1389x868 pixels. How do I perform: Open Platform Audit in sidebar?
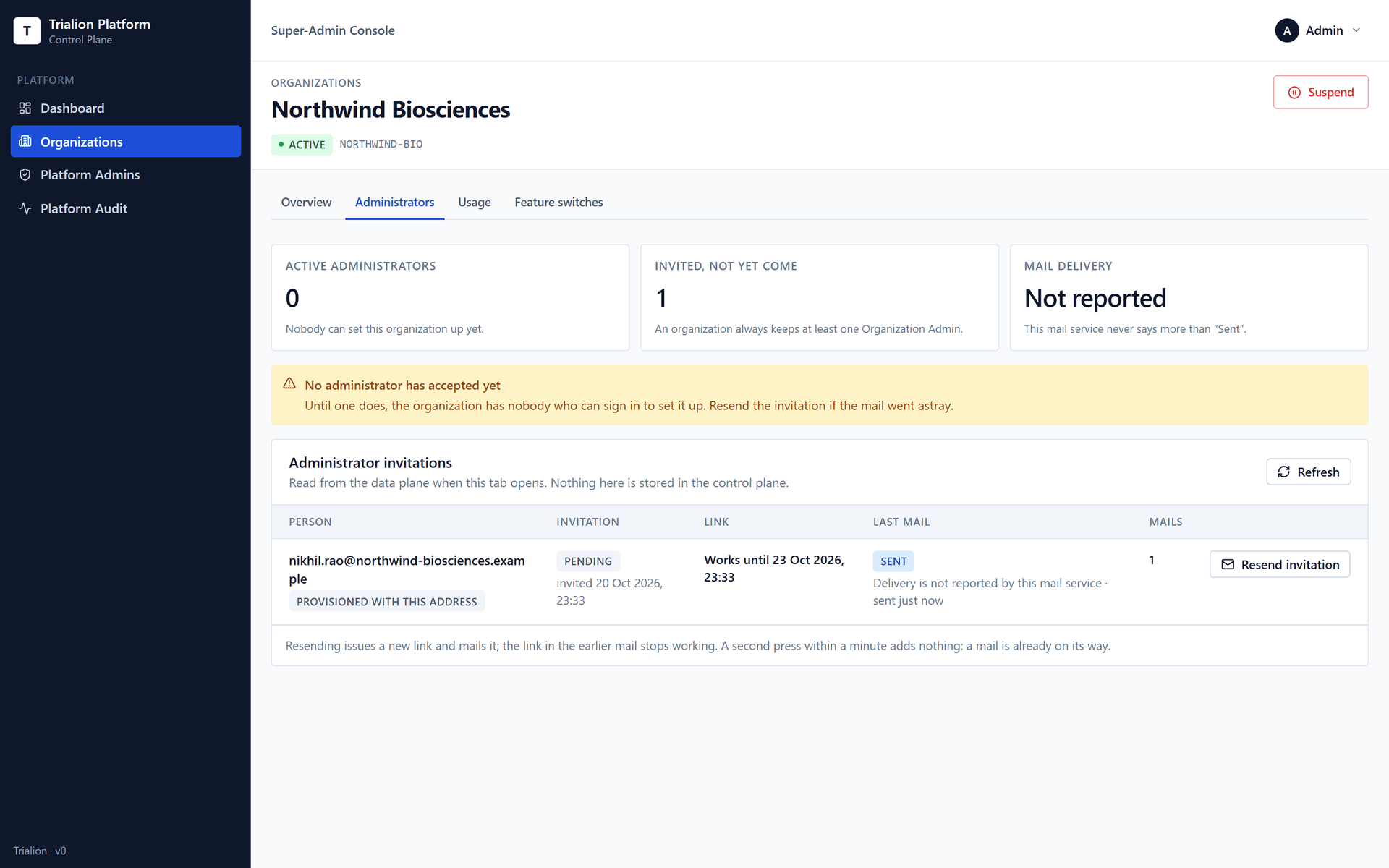pos(126,208)
